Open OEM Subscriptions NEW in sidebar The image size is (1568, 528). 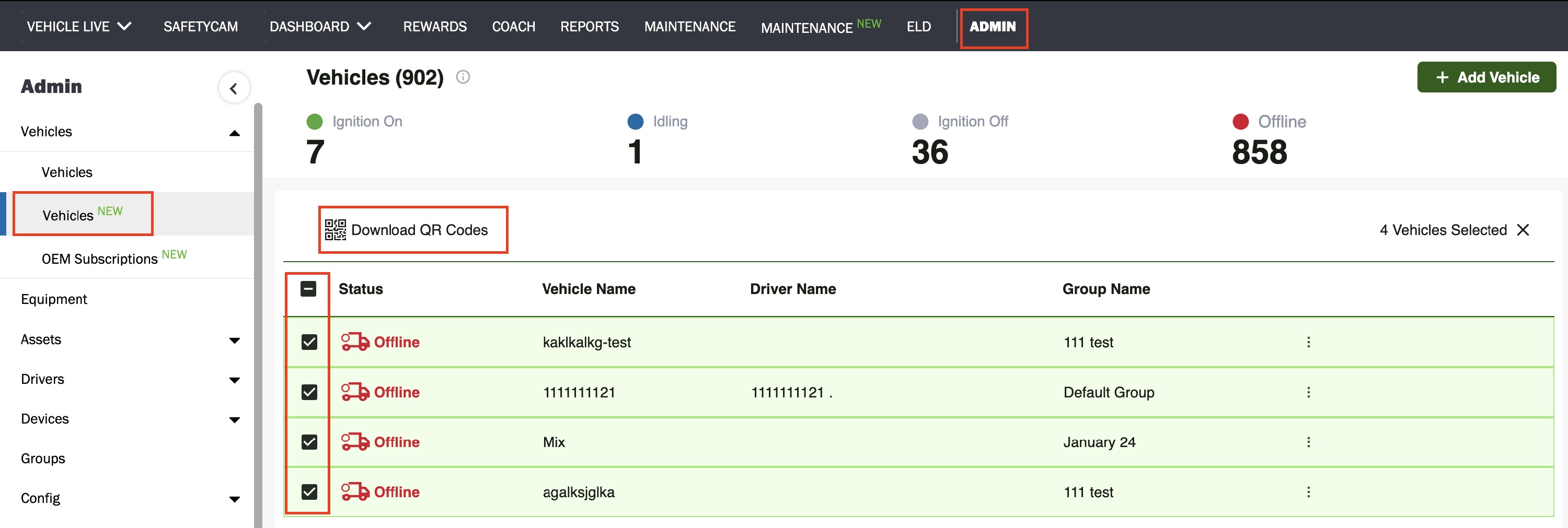(114, 257)
